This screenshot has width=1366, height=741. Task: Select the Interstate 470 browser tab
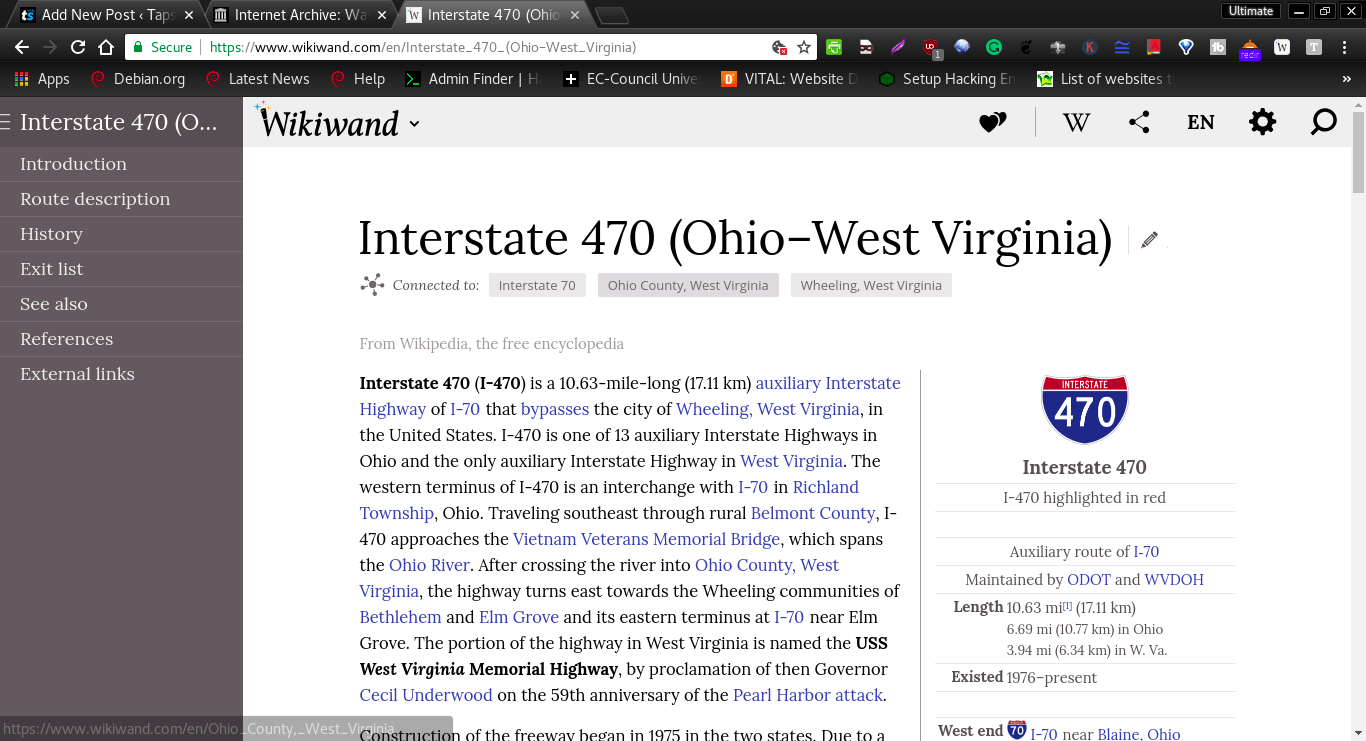click(494, 15)
